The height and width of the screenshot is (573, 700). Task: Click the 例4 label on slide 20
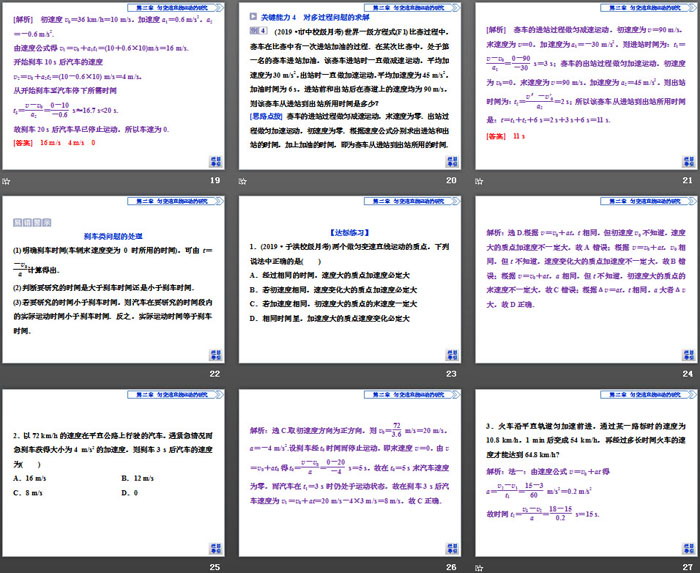258,31
